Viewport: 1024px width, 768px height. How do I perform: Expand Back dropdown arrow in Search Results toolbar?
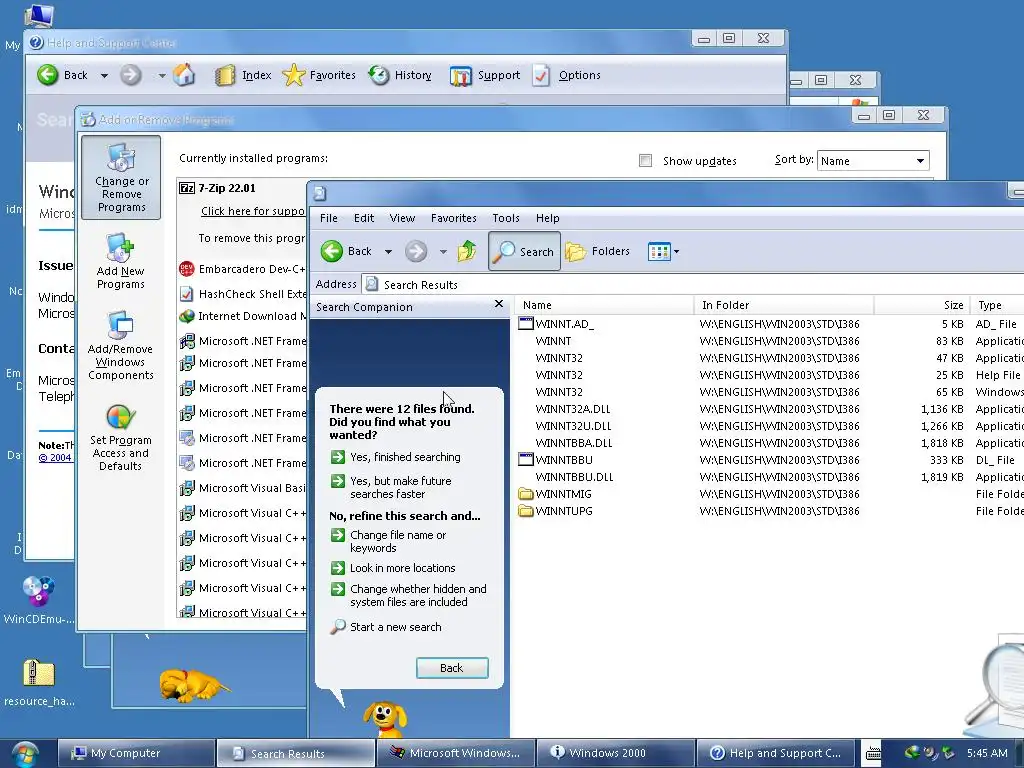[388, 252]
